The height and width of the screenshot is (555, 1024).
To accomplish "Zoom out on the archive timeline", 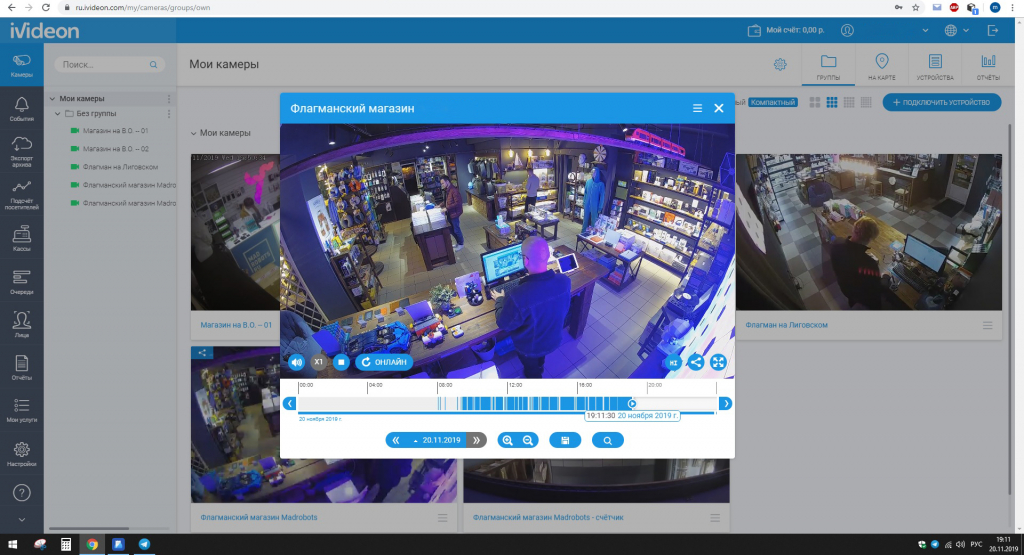I will coord(529,440).
